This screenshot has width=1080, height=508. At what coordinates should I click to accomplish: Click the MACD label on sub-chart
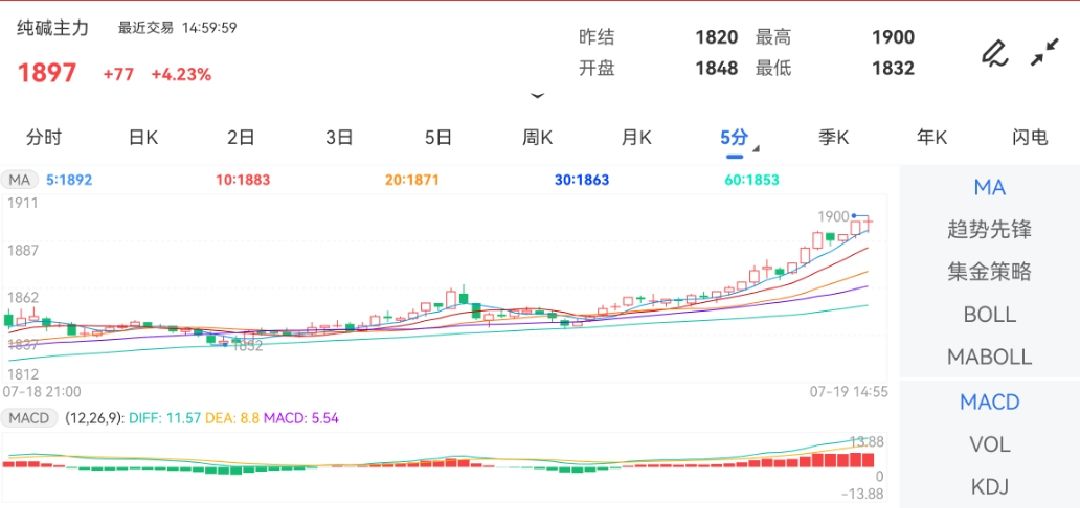coord(29,418)
